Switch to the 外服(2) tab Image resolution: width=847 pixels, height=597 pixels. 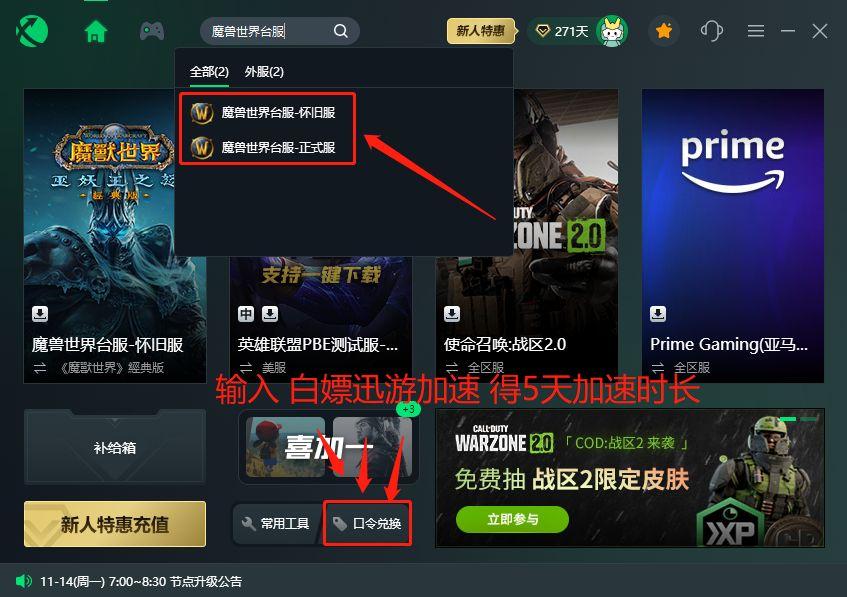pyautogui.click(x=264, y=71)
